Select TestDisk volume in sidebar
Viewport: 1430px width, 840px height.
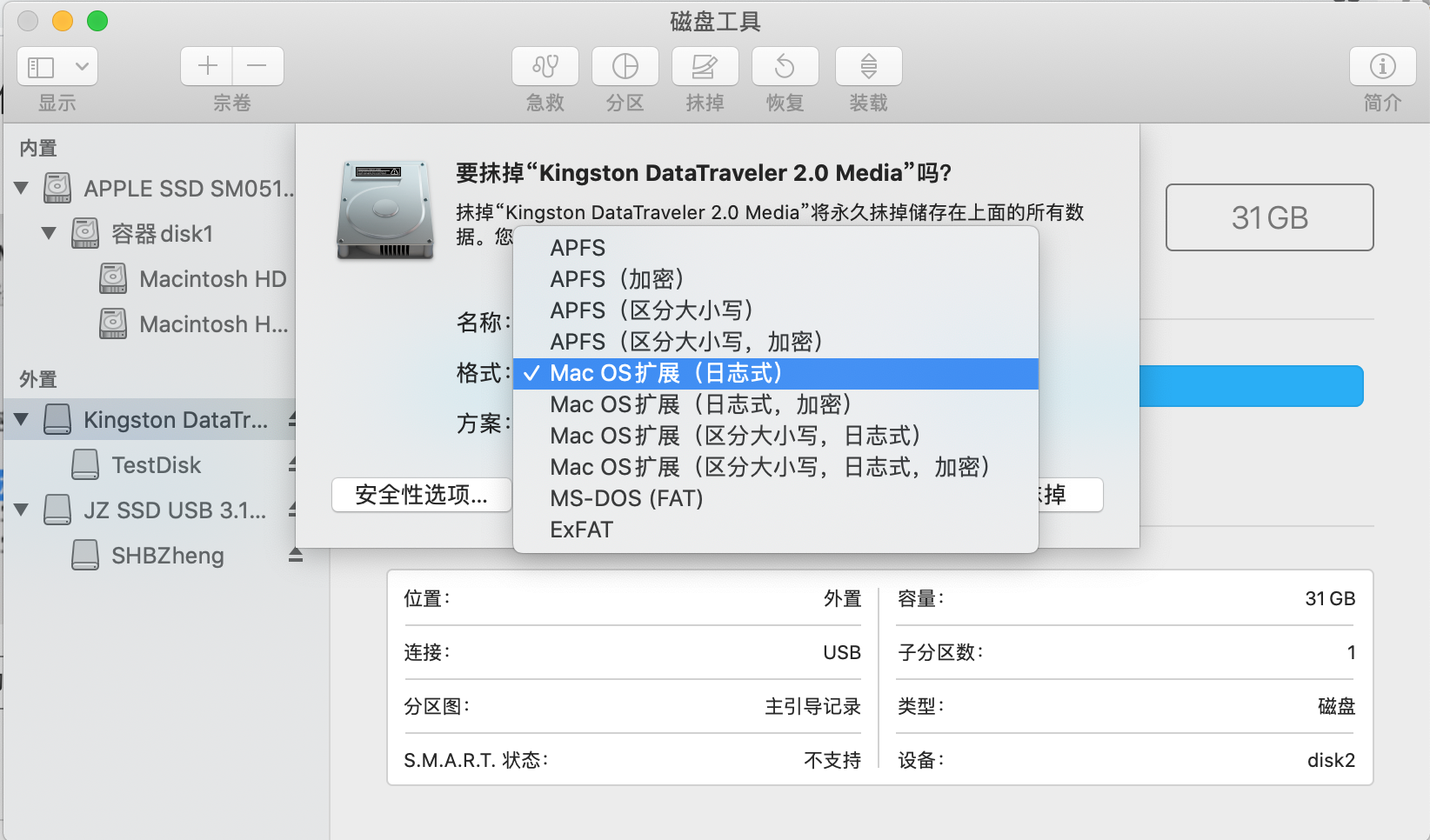[x=157, y=465]
